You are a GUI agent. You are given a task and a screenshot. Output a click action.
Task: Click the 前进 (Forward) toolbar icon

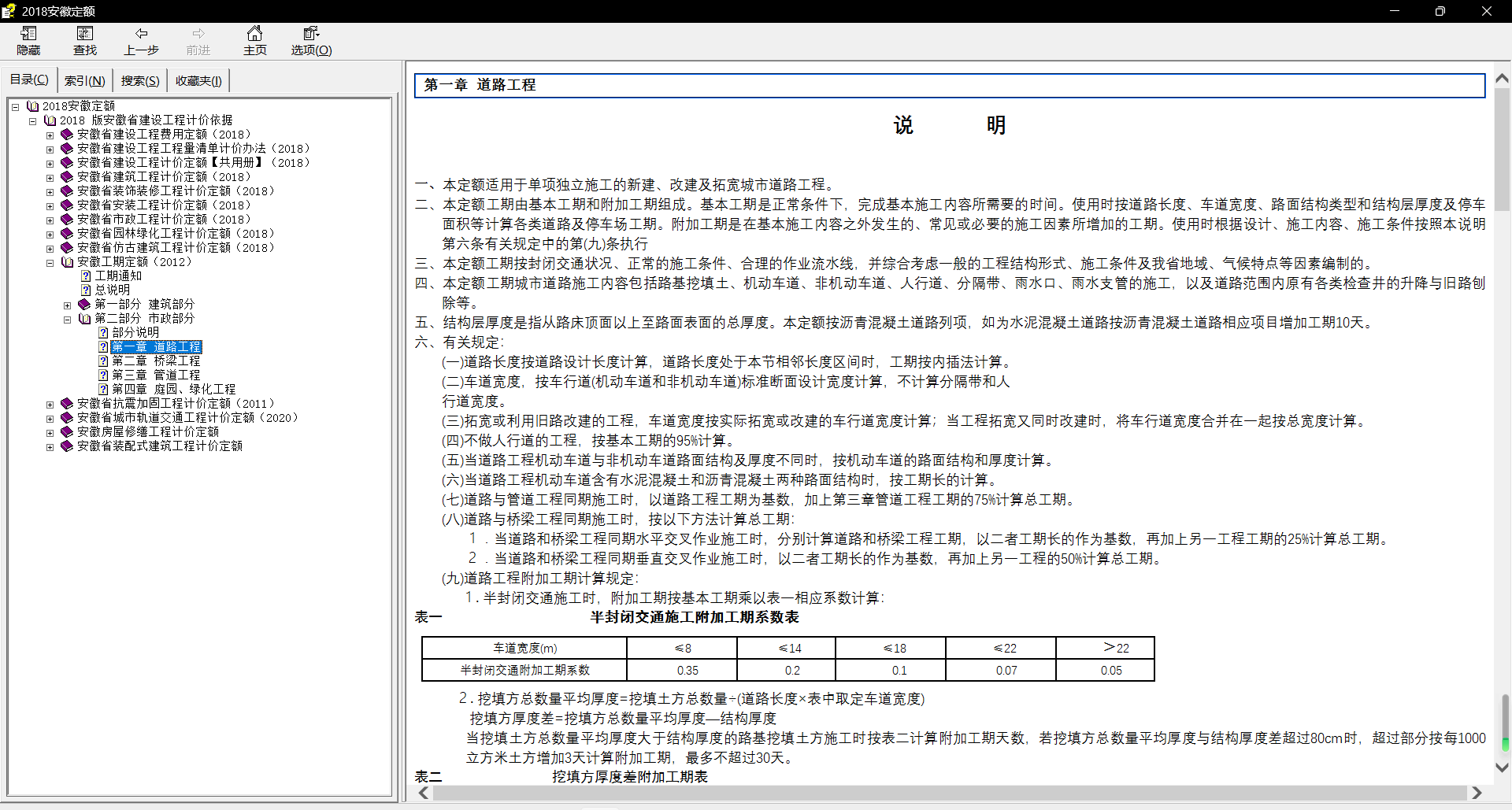(x=198, y=41)
